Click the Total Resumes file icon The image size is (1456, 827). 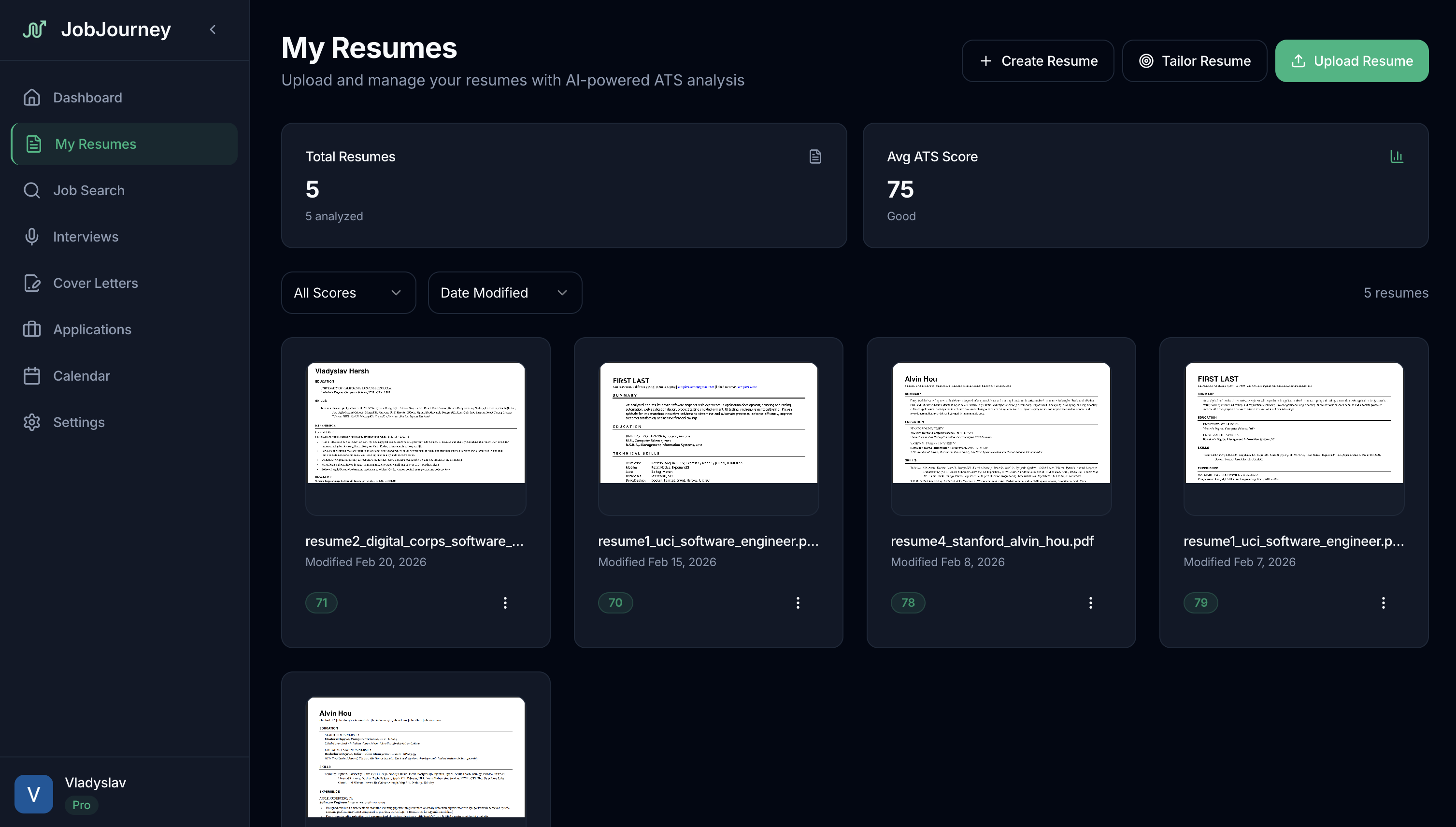pyautogui.click(x=815, y=157)
